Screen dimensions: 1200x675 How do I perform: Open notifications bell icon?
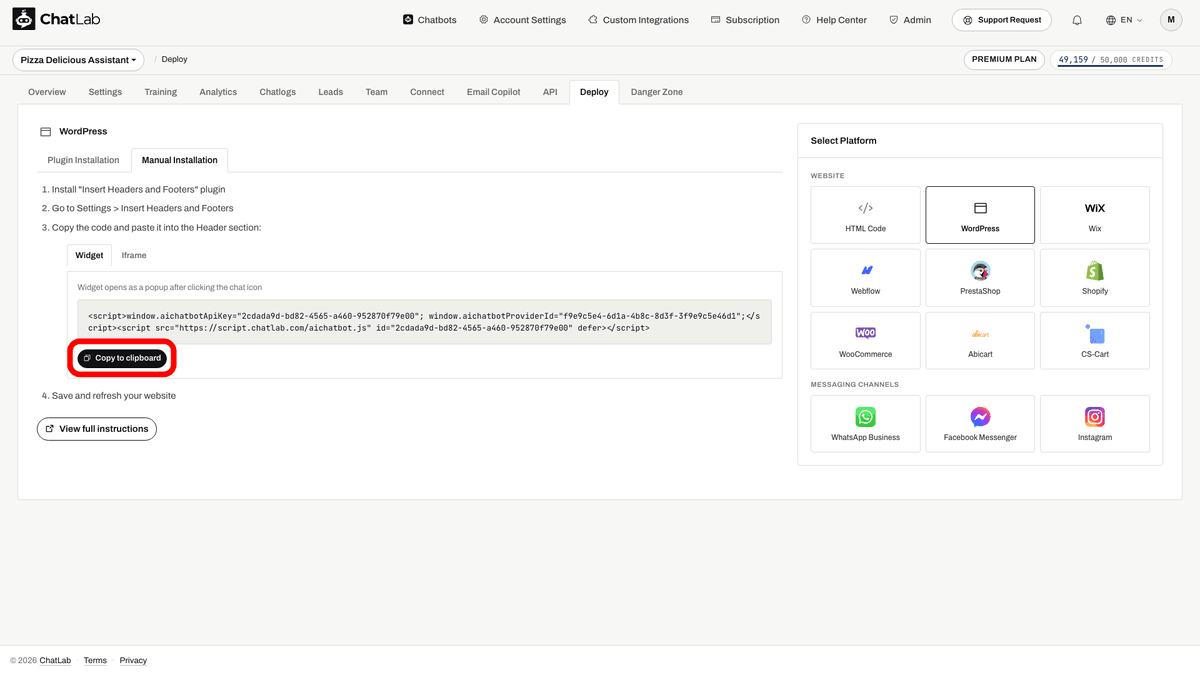(1077, 20)
